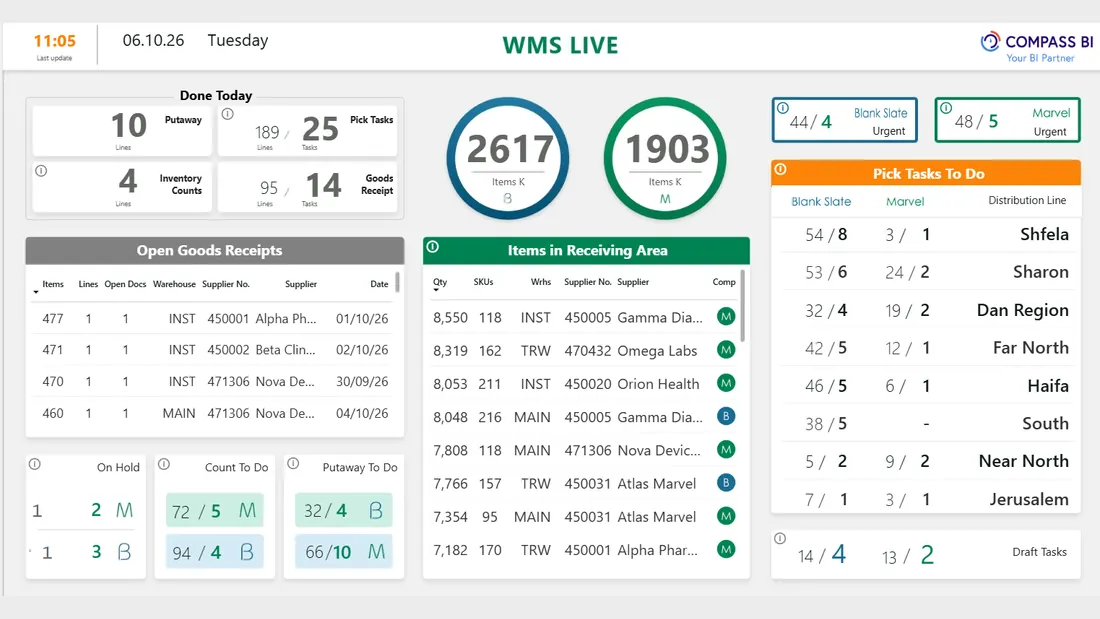Select the Dan Region distribution line

point(926,310)
